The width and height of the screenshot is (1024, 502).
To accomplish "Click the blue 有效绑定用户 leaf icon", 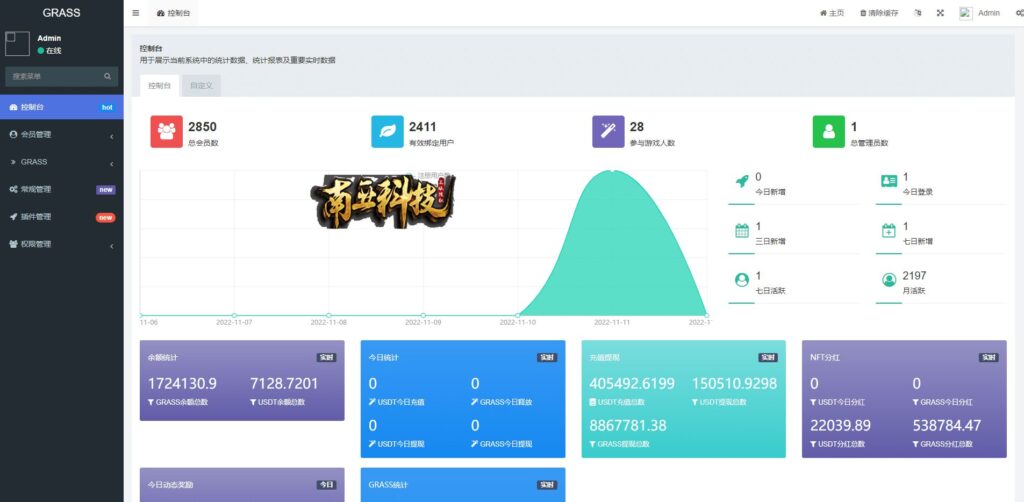I will 387,132.
